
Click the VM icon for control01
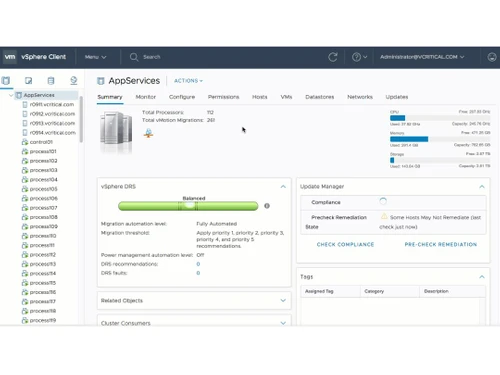pyautogui.click(x=25, y=142)
